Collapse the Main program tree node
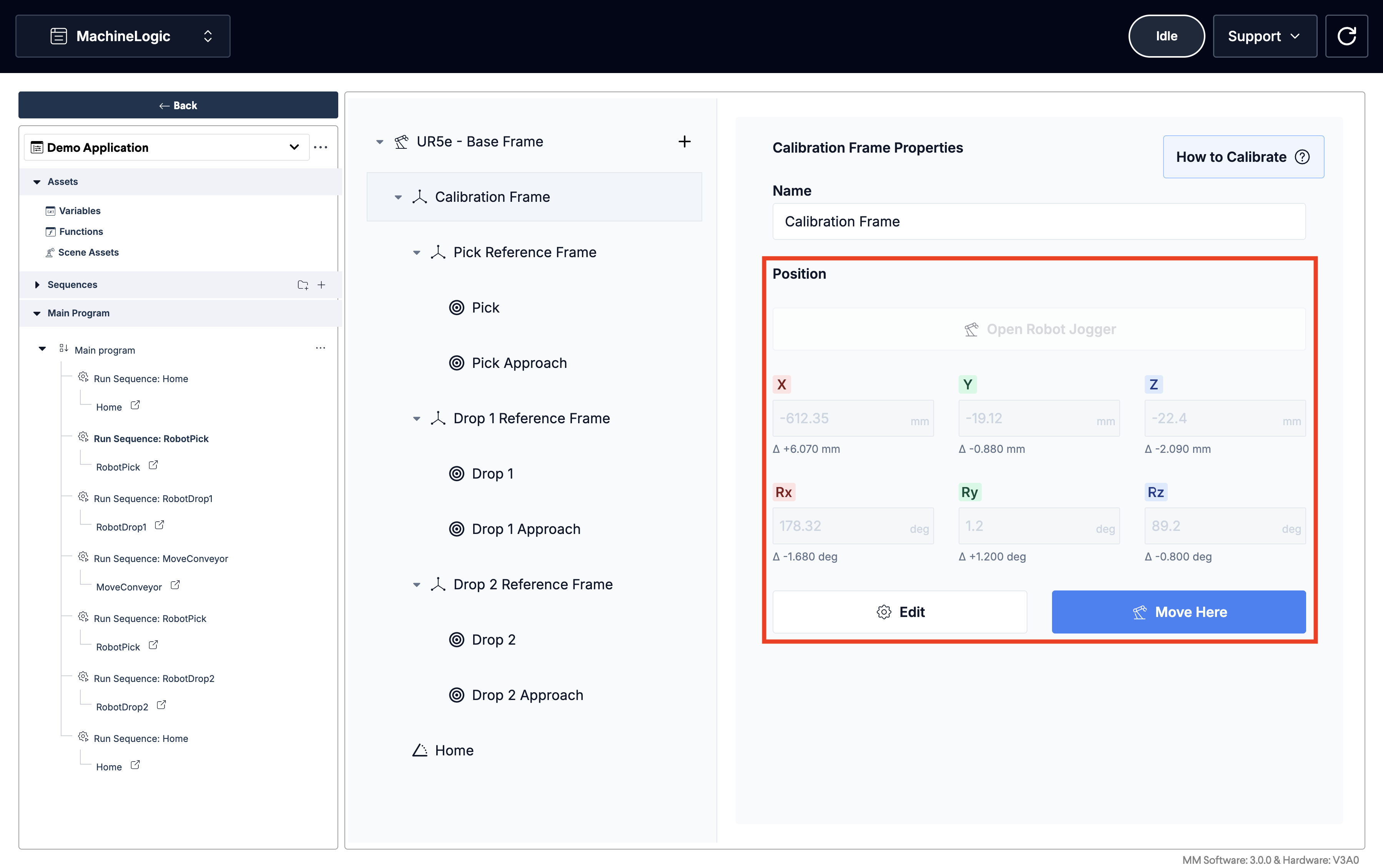This screenshot has height=868, width=1383. click(x=42, y=349)
